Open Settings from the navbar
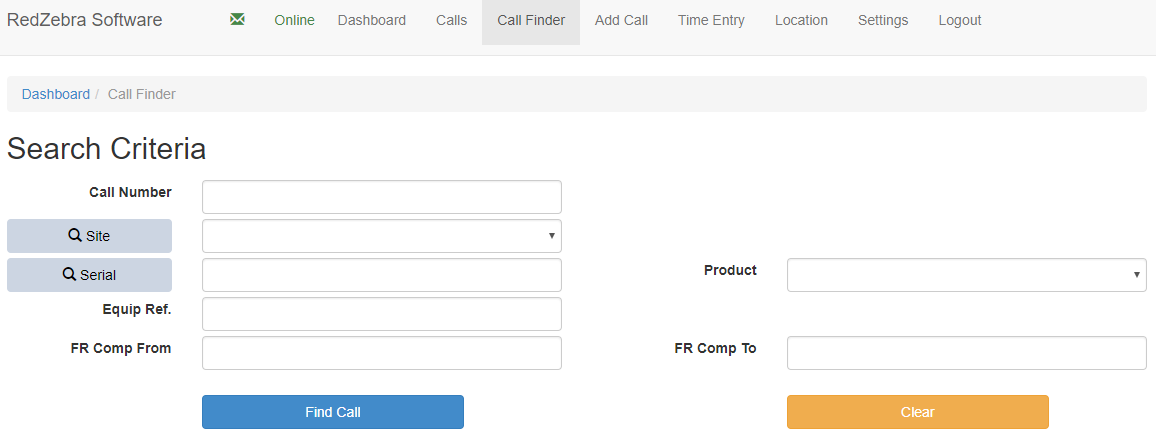Screen dimensions: 1156x440 (x=883, y=20)
